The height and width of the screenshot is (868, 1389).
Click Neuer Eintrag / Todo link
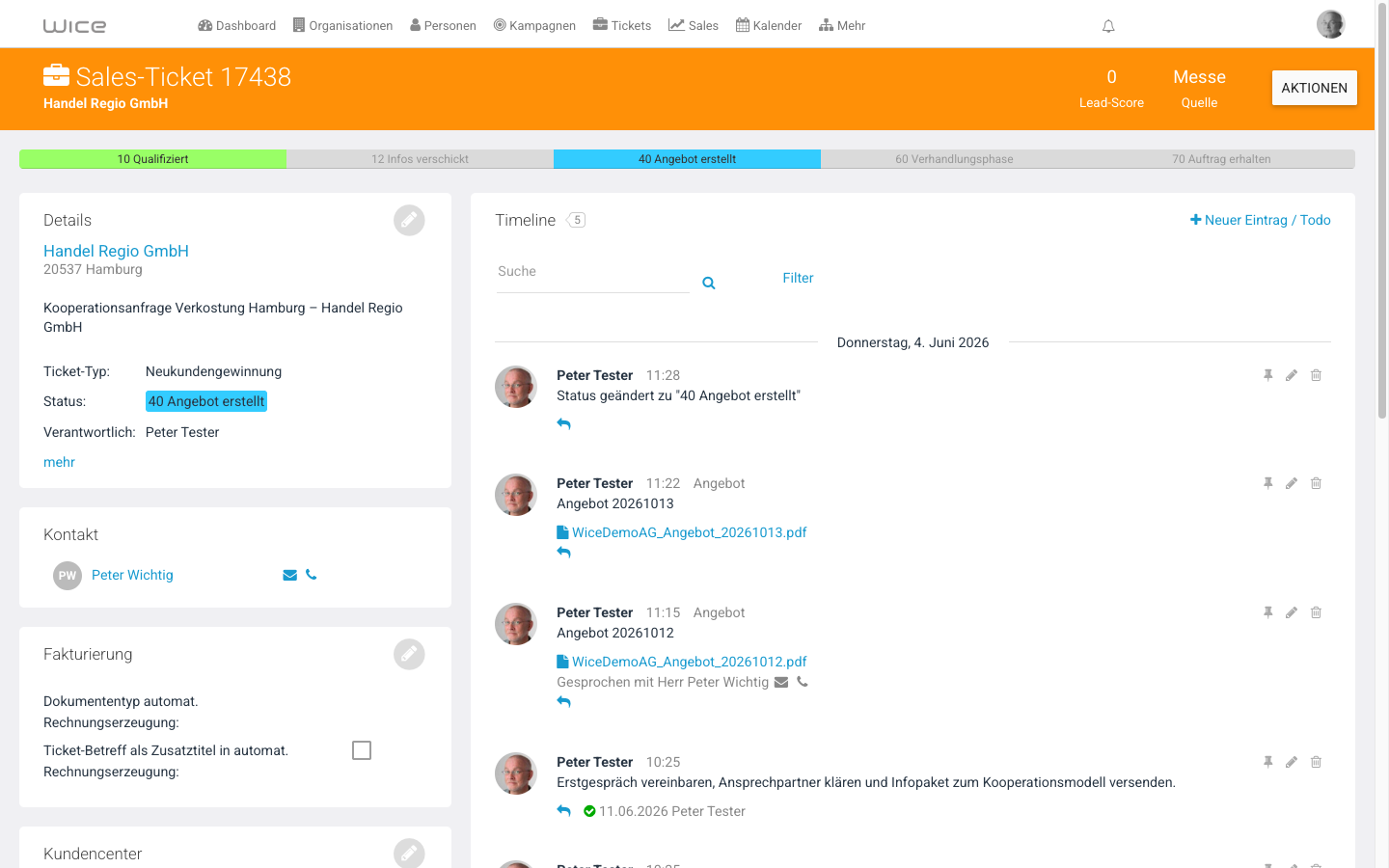pyautogui.click(x=1260, y=220)
